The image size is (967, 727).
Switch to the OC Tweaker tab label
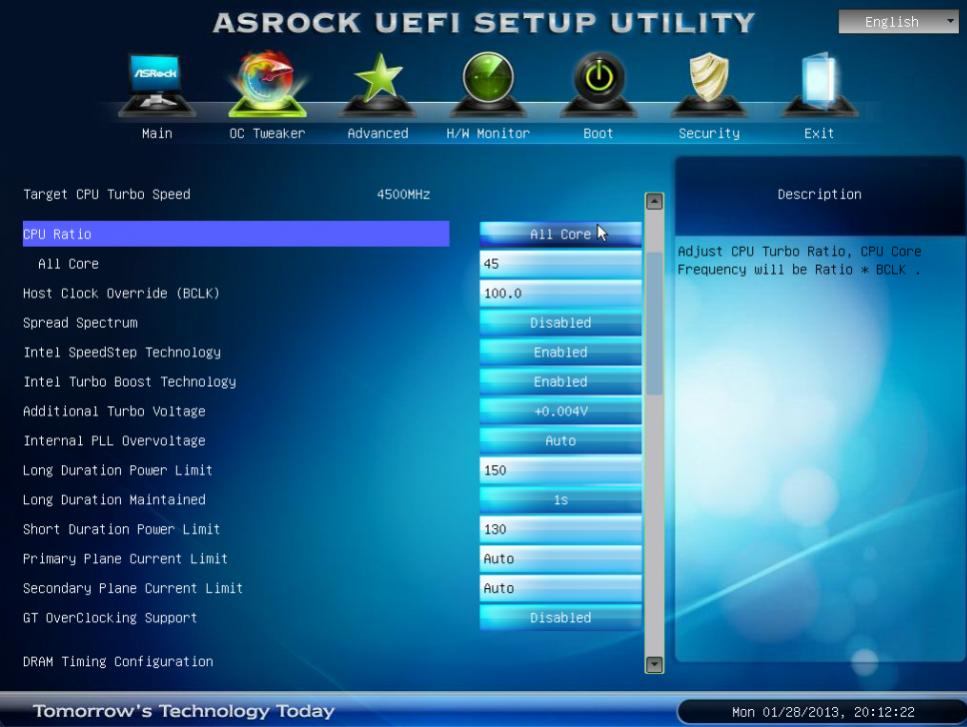click(x=267, y=133)
